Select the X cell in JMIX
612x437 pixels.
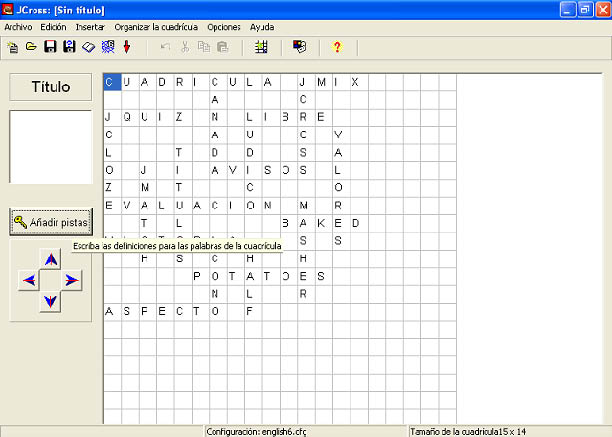click(x=359, y=82)
